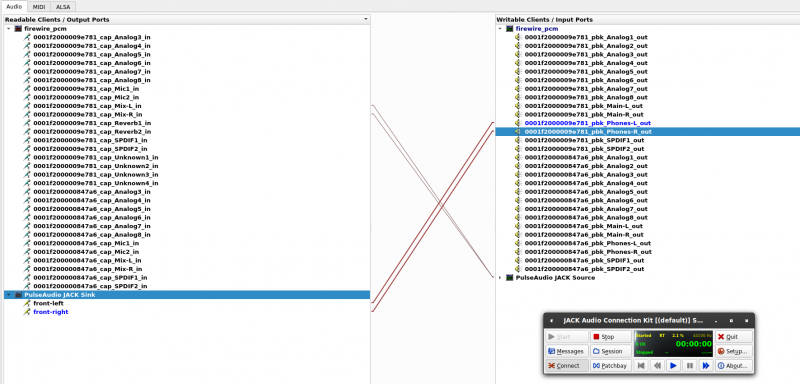This screenshot has height=384, width=800.
Task: Toggle the Session window button
Action: [611, 351]
